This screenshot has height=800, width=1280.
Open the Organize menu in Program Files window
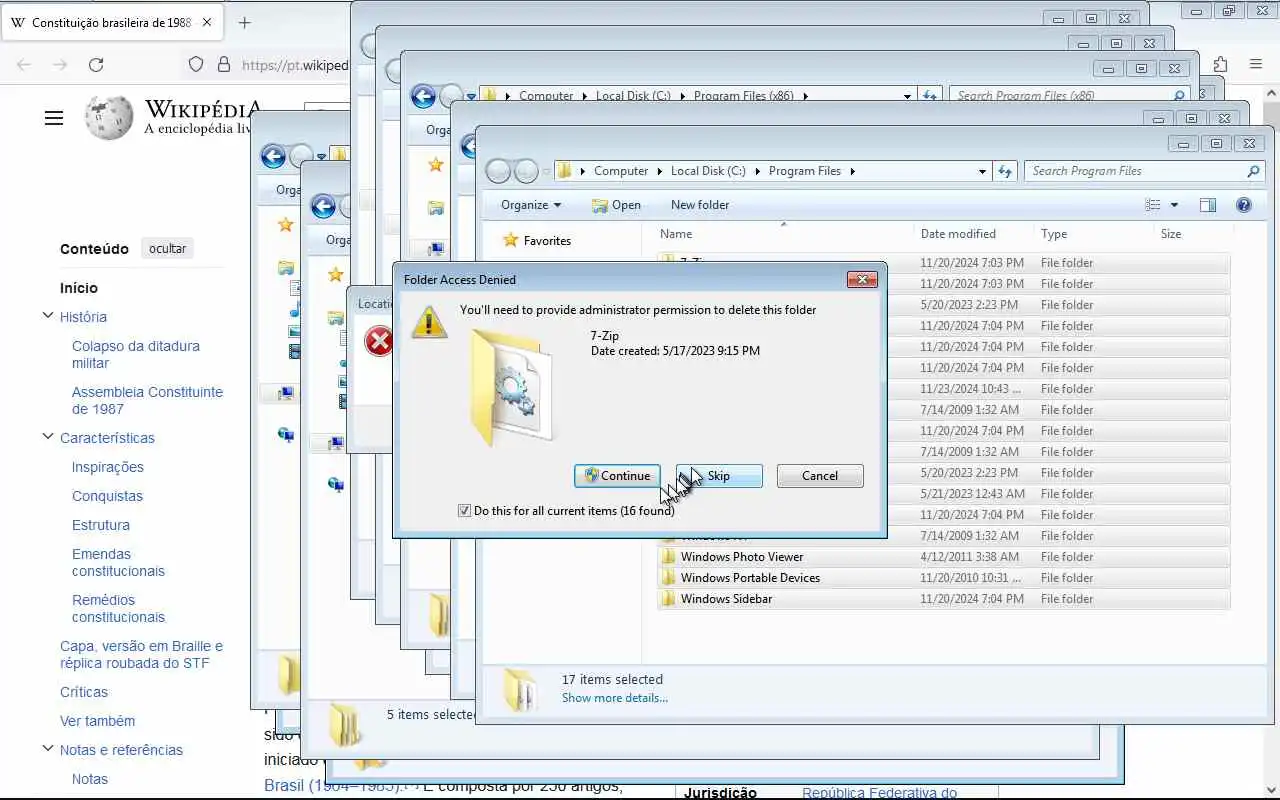pyautogui.click(x=531, y=205)
